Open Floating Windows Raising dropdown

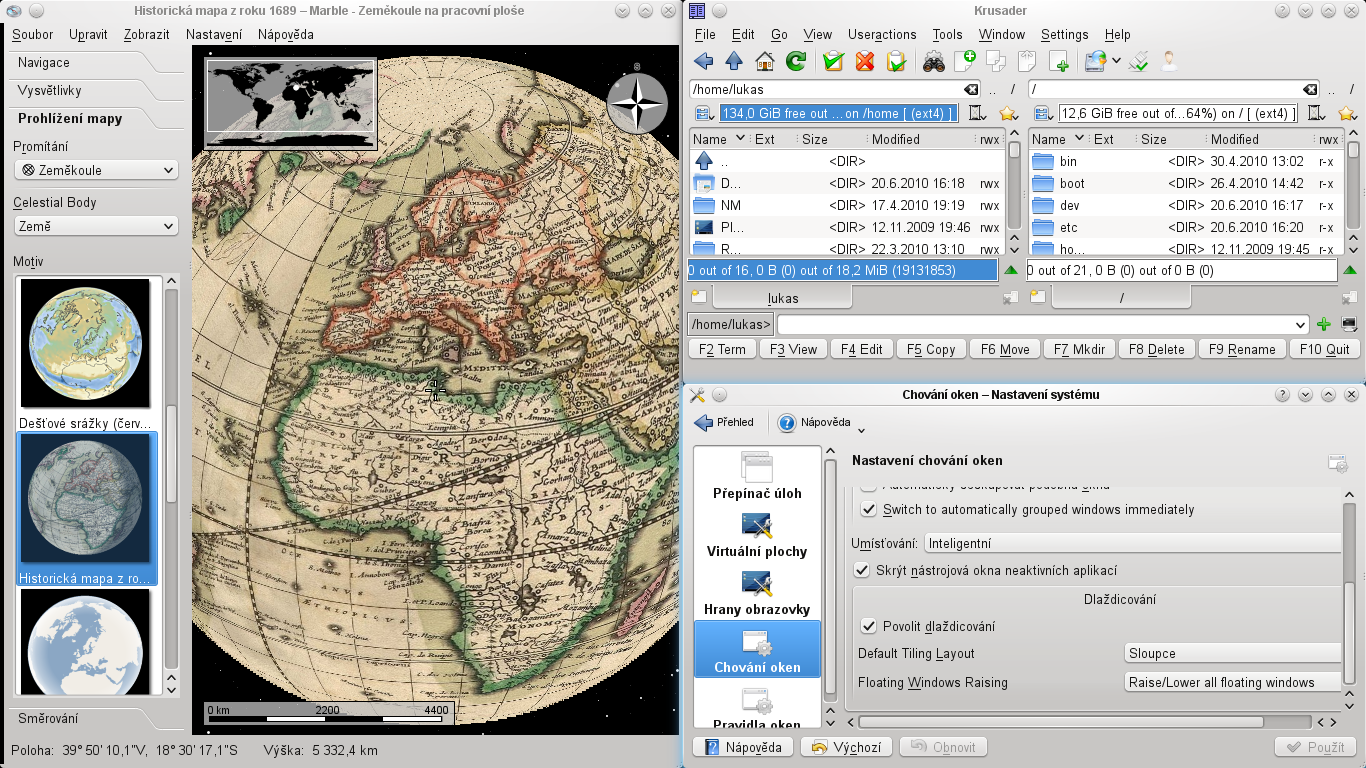(x=1233, y=682)
